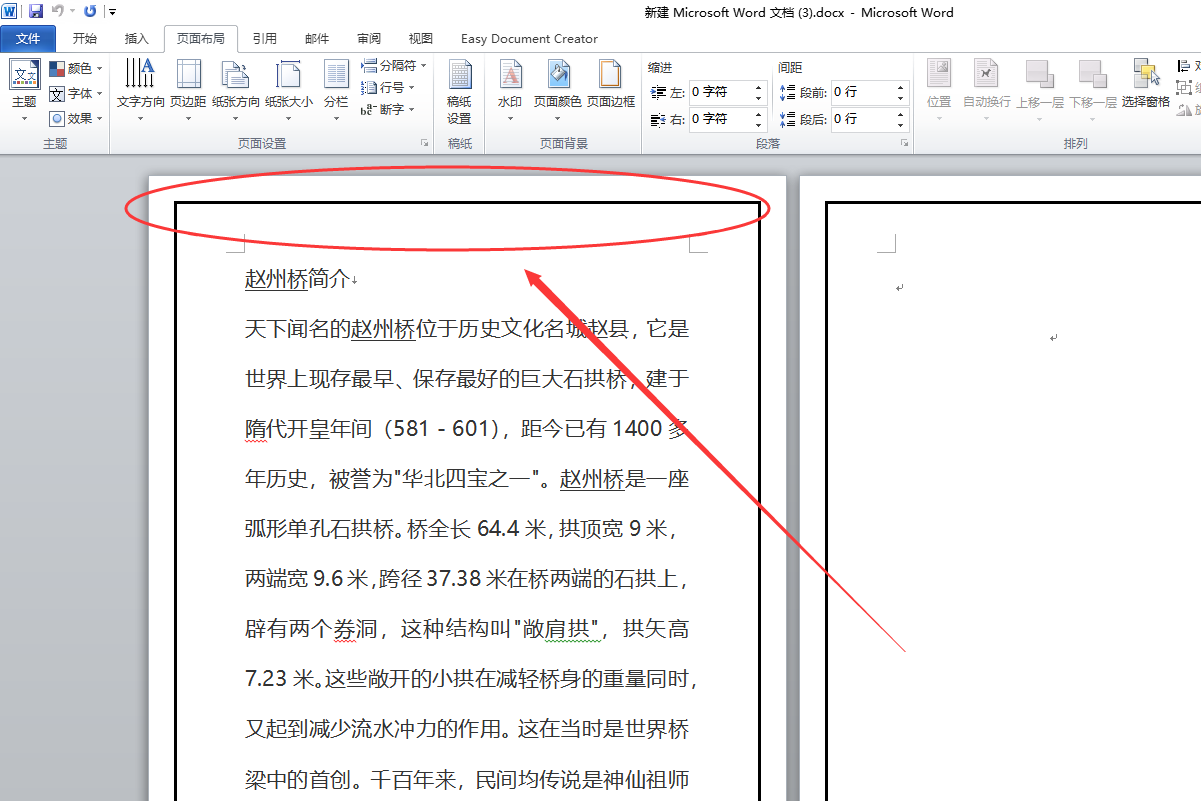Click the left indent icon beside 左
The height and width of the screenshot is (801, 1201).
pyautogui.click(x=658, y=92)
